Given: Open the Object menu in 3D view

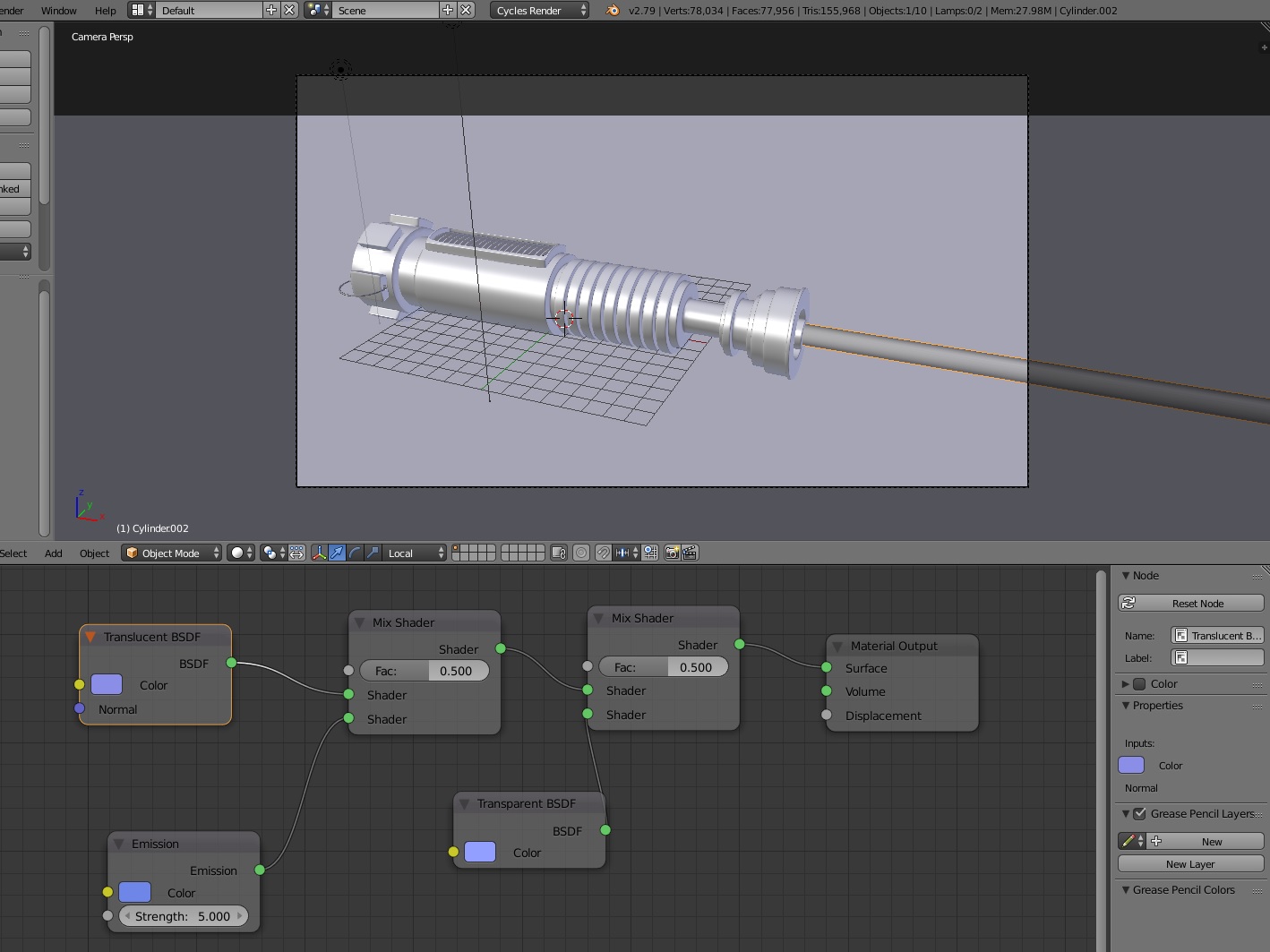Looking at the screenshot, I should [94, 553].
